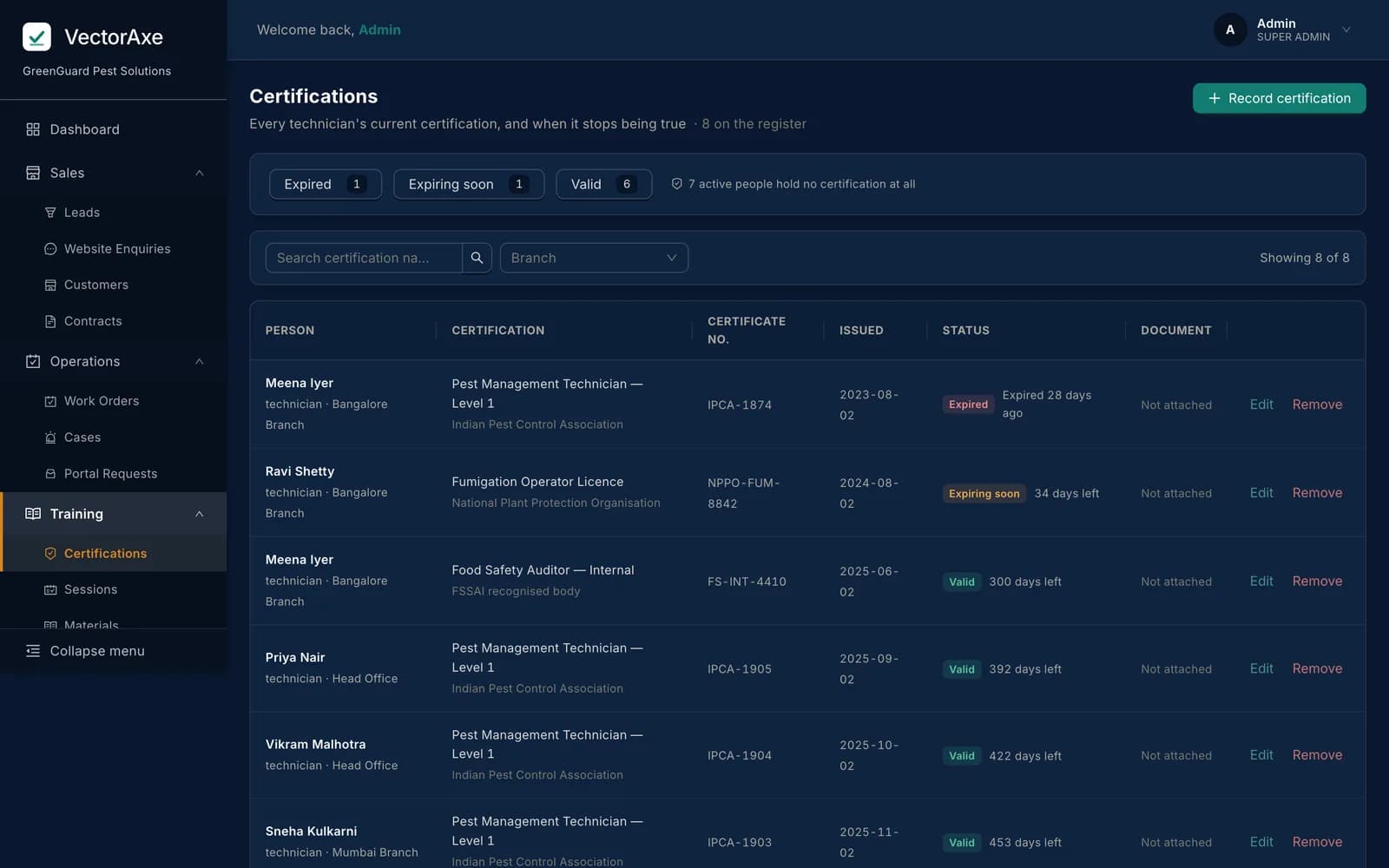1389x868 pixels.
Task: Filter by Expired certifications
Action: [x=326, y=184]
